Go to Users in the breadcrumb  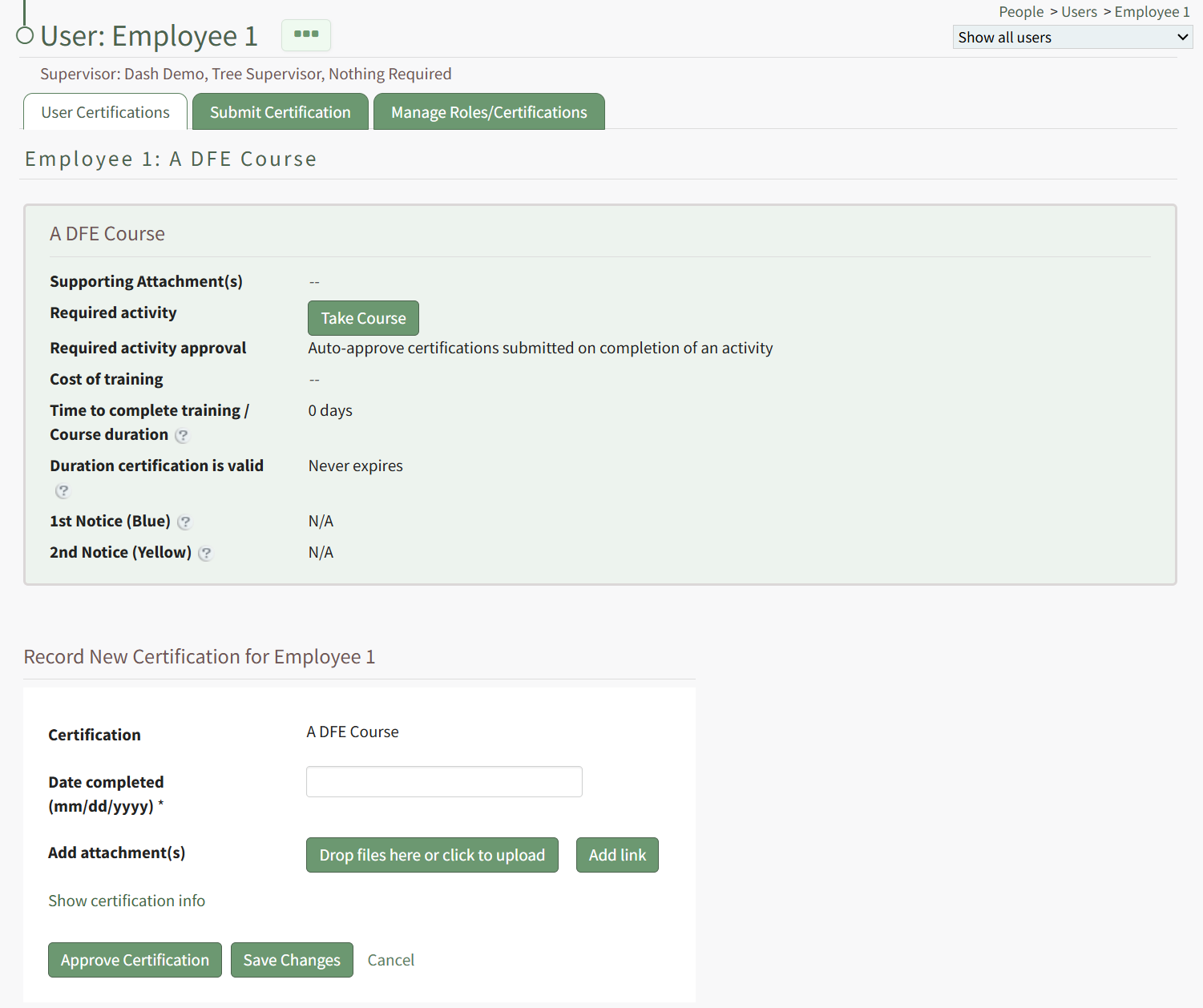point(1079,12)
